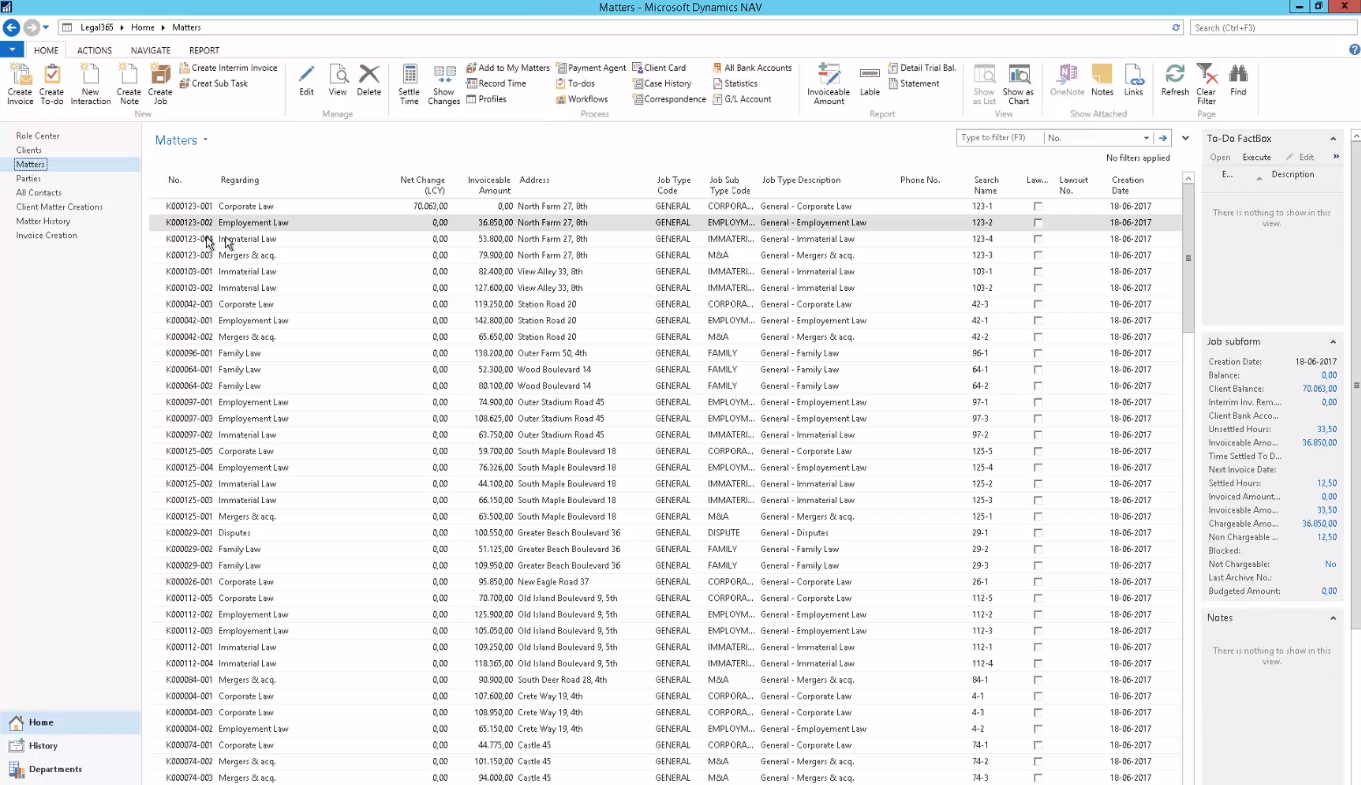Viewport: 1361px width, 785px height.
Task: Click the Type to filter input box
Action: tap(999, 138)
